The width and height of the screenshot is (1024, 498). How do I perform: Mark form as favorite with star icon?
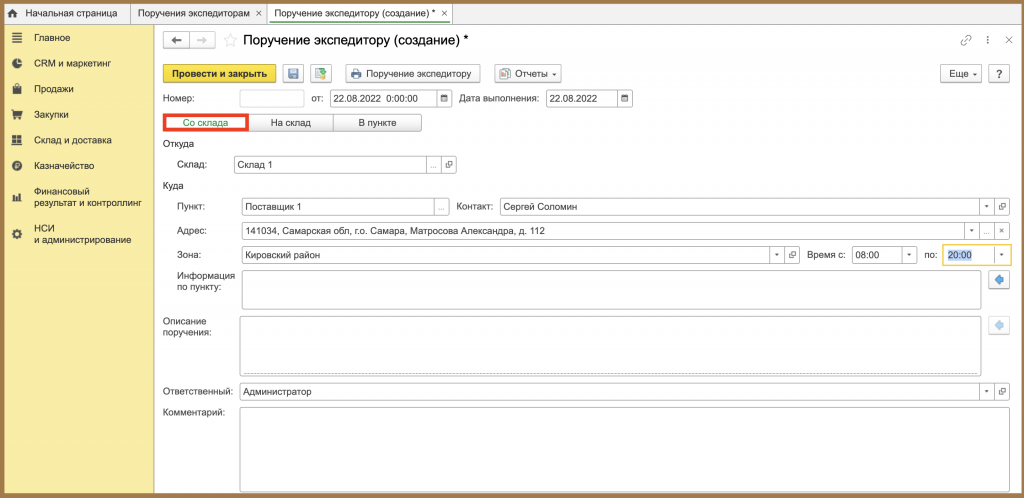click(230, 40)
